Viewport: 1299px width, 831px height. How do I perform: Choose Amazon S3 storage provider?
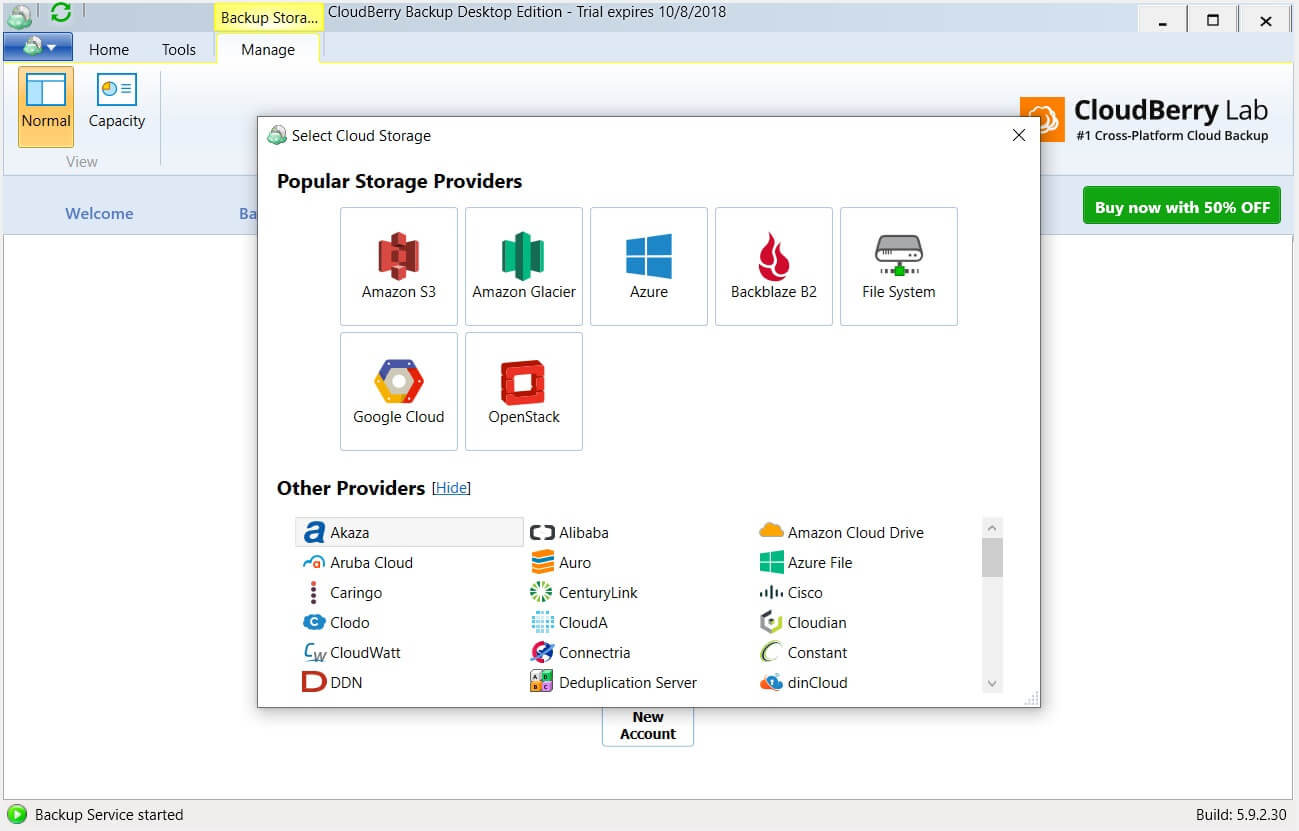[x=399, y=266]
